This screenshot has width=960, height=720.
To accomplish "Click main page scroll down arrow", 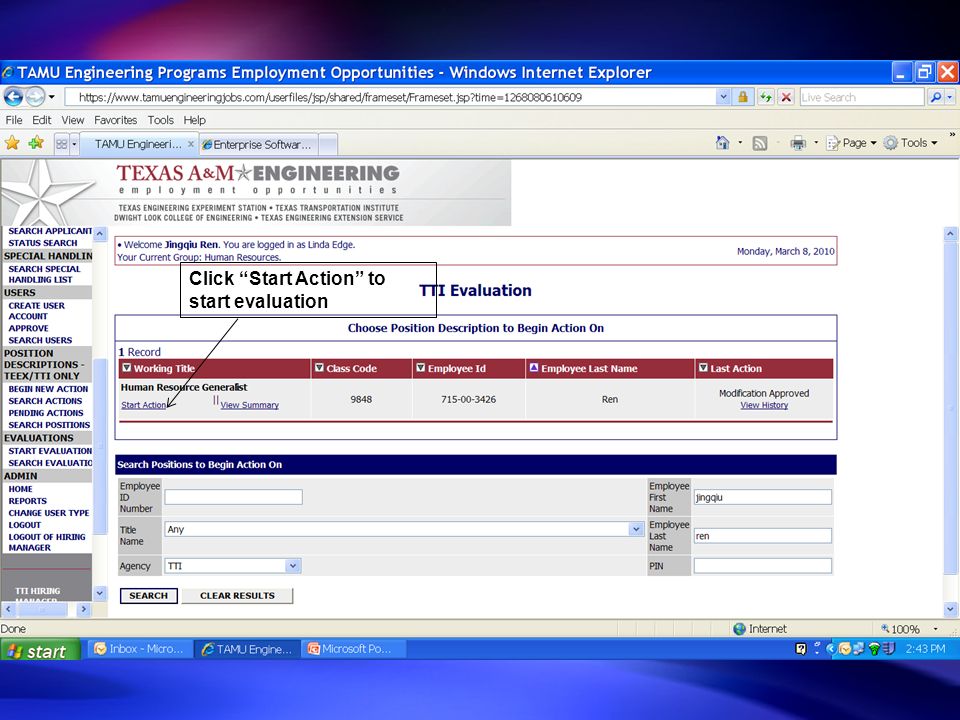I will point(950,609).
